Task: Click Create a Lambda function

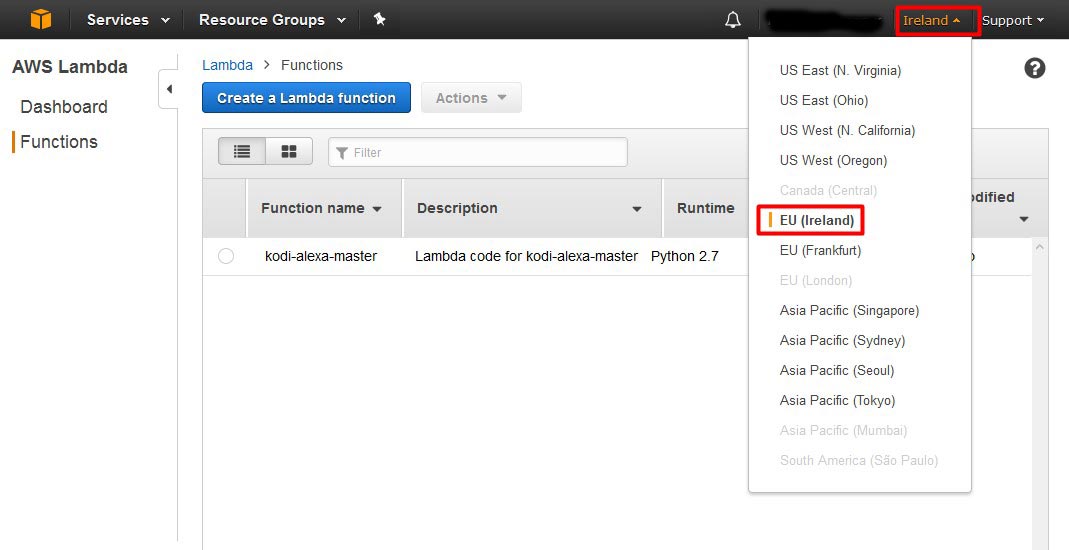Action: 306,97
